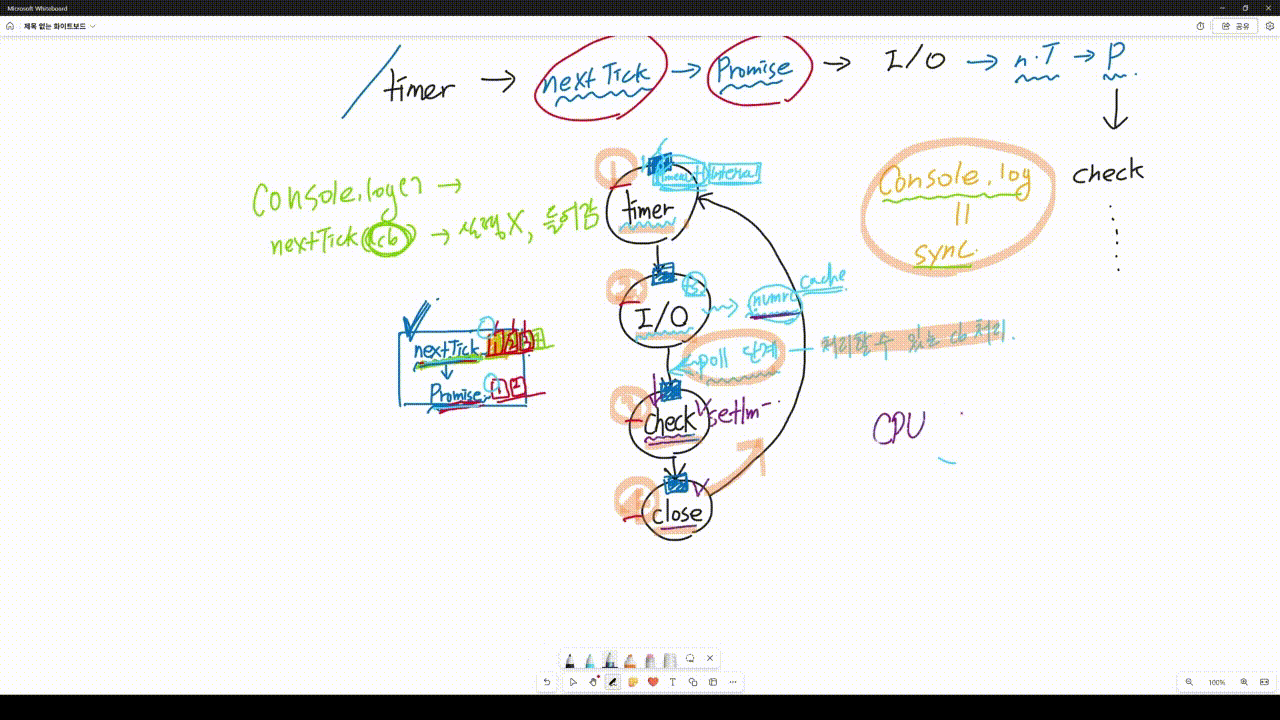
Task: Fit whiteboard to screen
Action: coord(1264,682)
